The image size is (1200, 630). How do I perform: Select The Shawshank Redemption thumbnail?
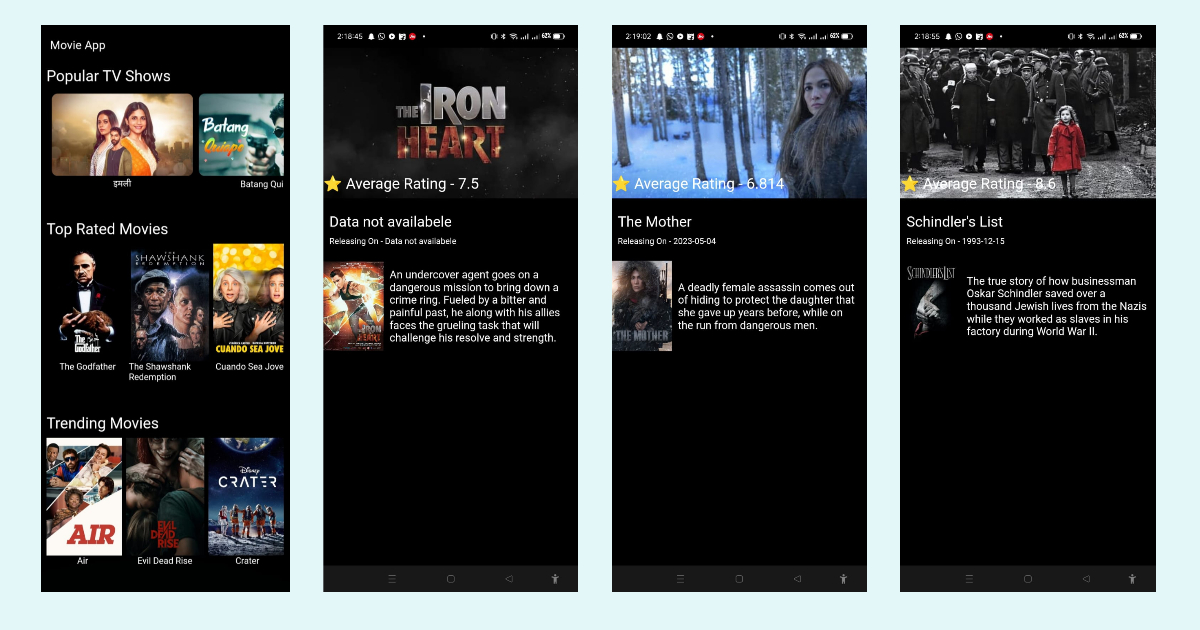coord(168,300)
